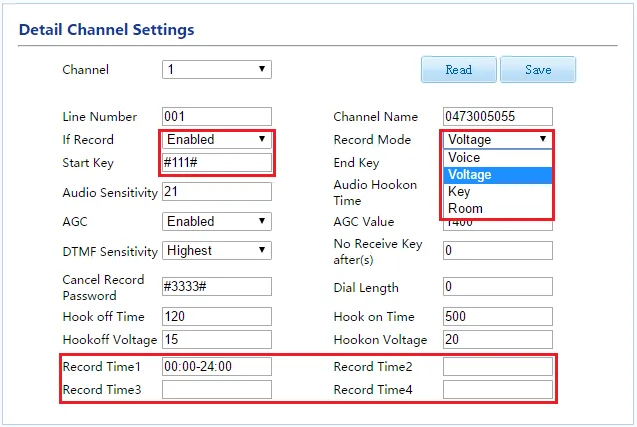This screenshot has width=637, height=427.
Task: Select Voice in Record Mode list
Action: pyautogui.click(x=497, y=158)
